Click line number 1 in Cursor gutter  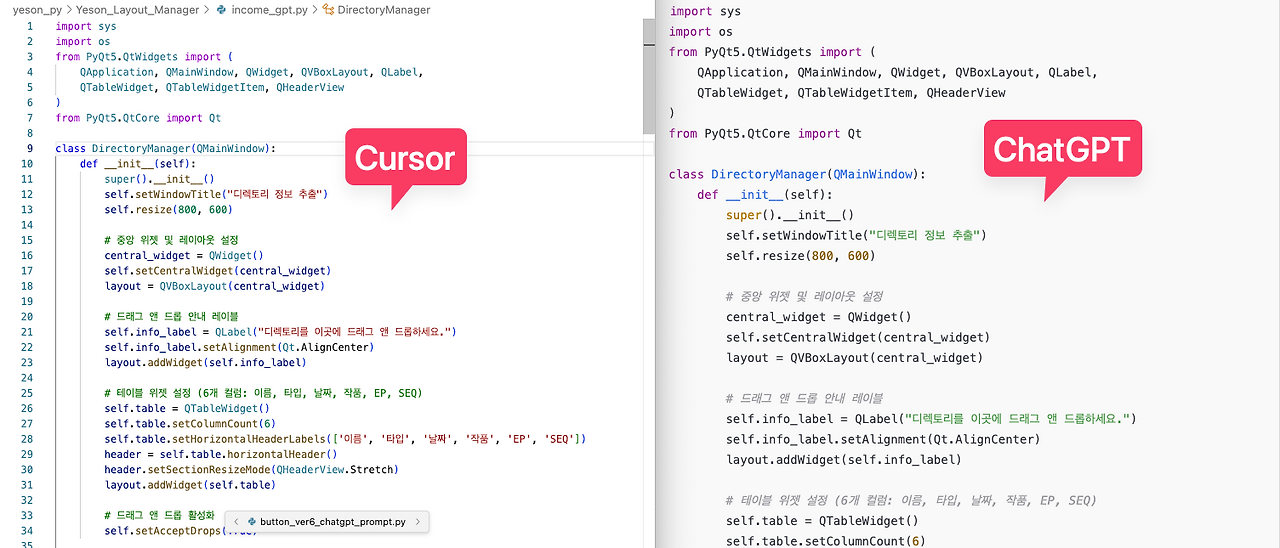click(30, 26)
